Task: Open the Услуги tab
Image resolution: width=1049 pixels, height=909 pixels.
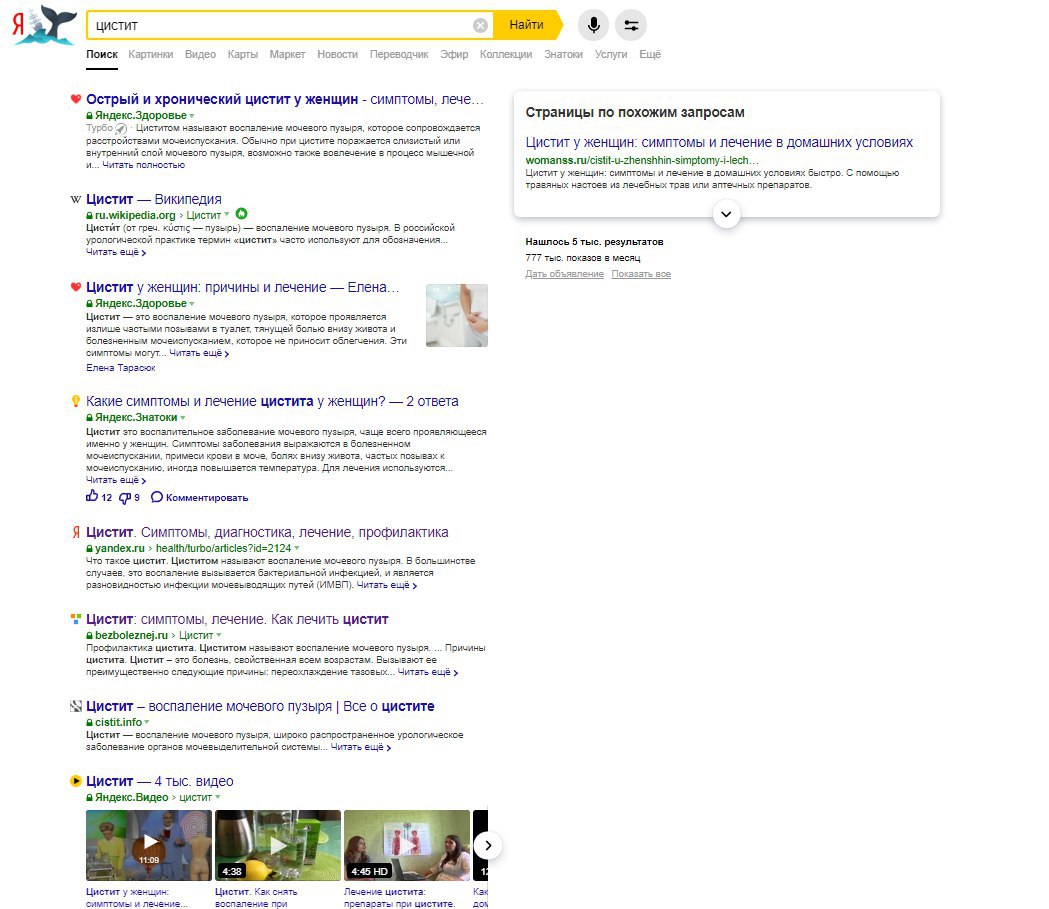Action: pos(611,54)
